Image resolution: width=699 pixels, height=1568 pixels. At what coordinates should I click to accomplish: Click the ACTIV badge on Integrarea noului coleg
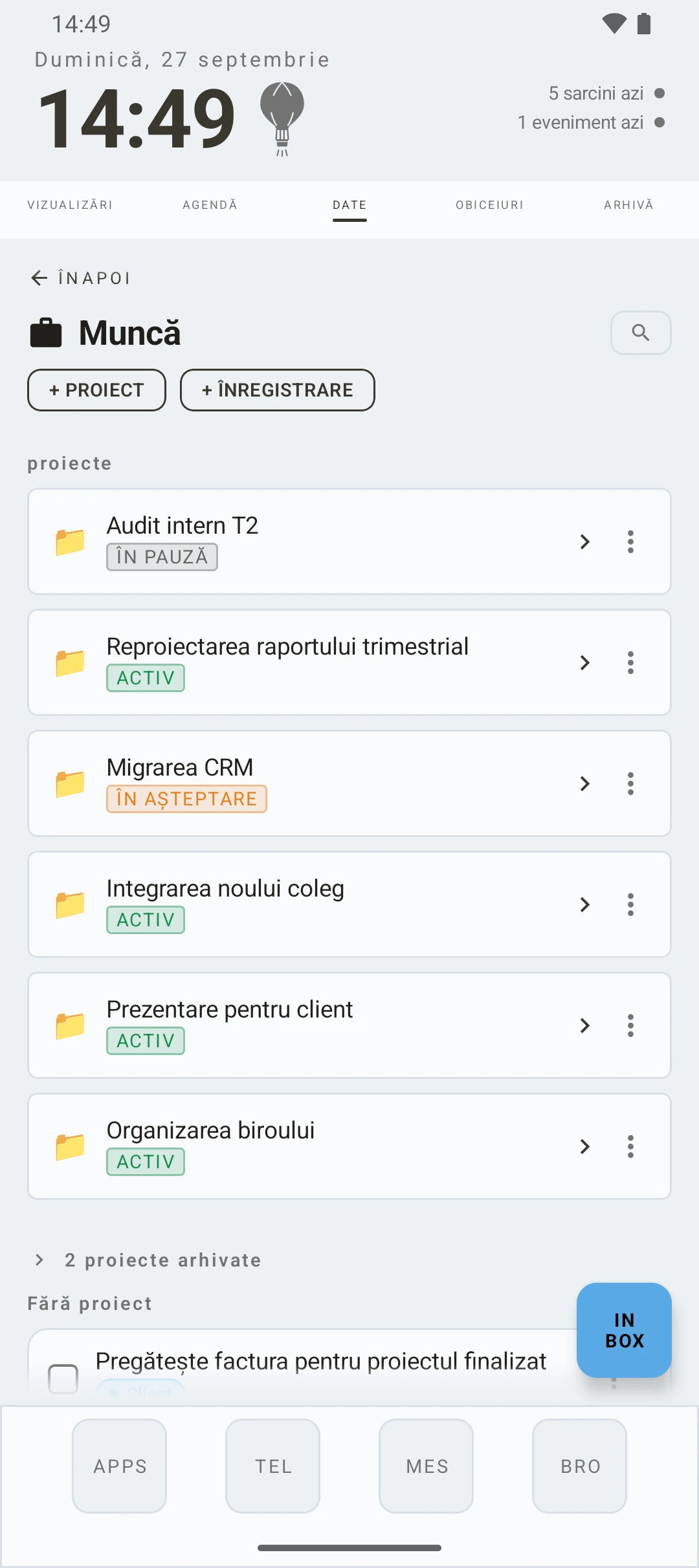[x=146, y=920]
